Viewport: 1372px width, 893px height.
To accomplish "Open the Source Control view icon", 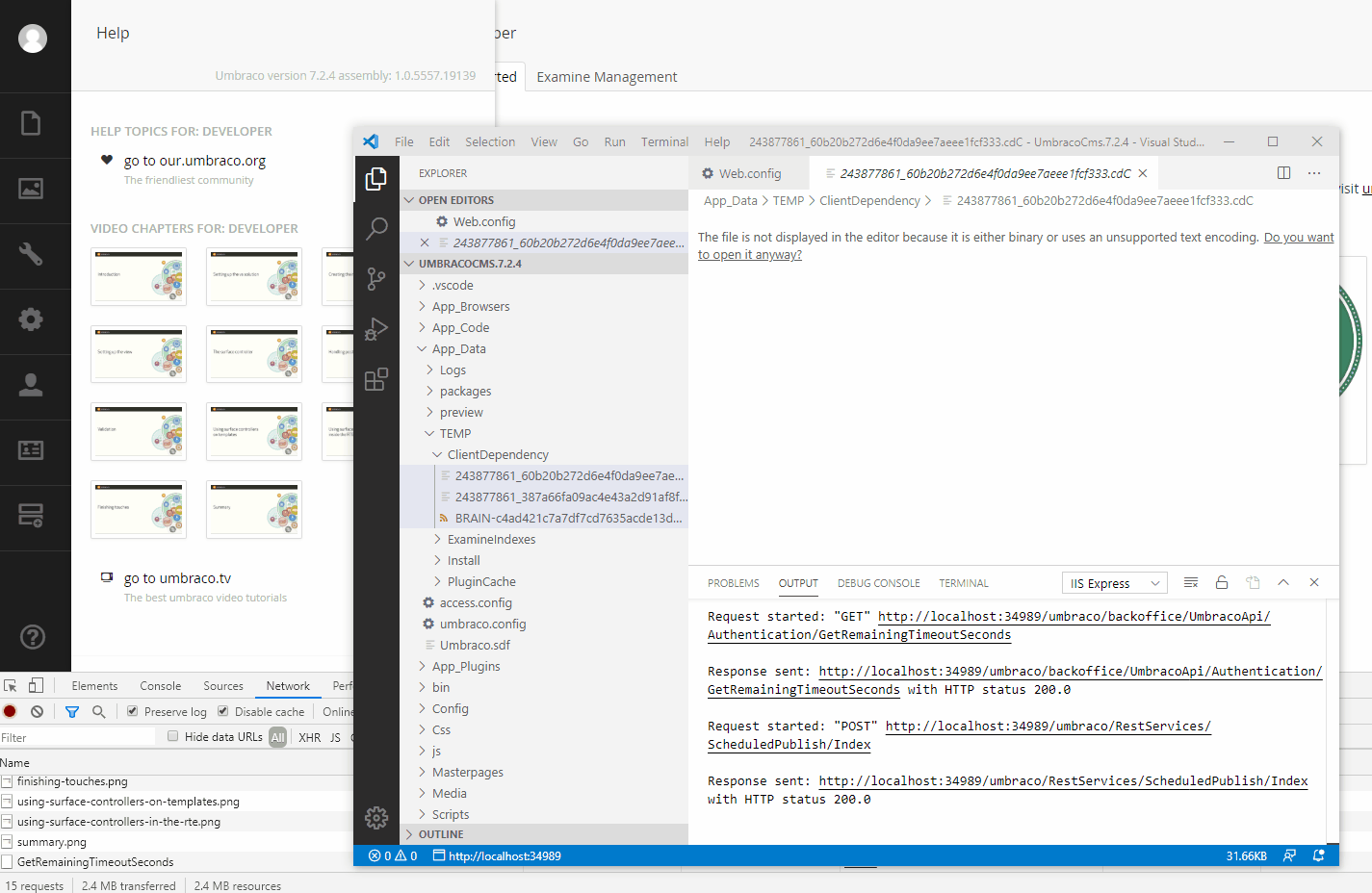I will 376,279.
